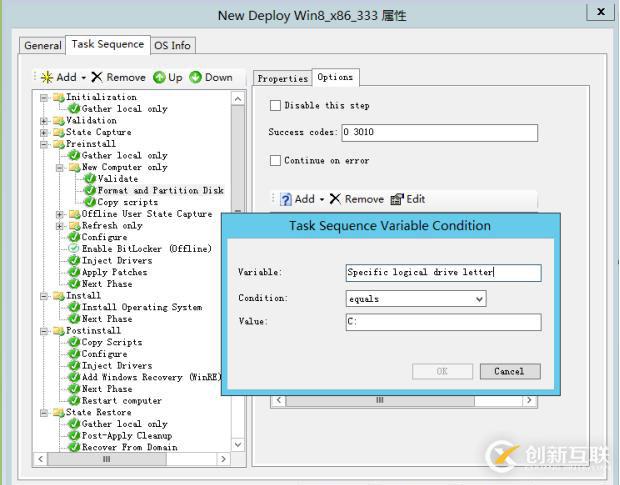Select the Recover From Domain step
620x485 pixels.
130,447
